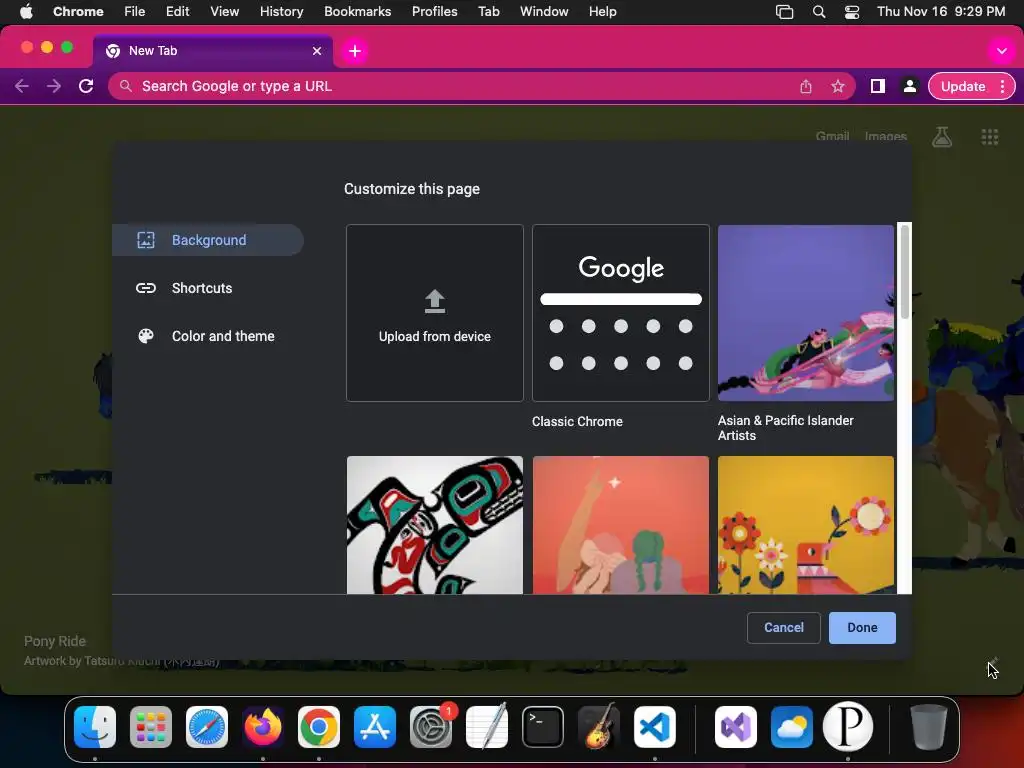Open the Google apps grid icon
Screen dimensions: 1024x768
[990, 136]
